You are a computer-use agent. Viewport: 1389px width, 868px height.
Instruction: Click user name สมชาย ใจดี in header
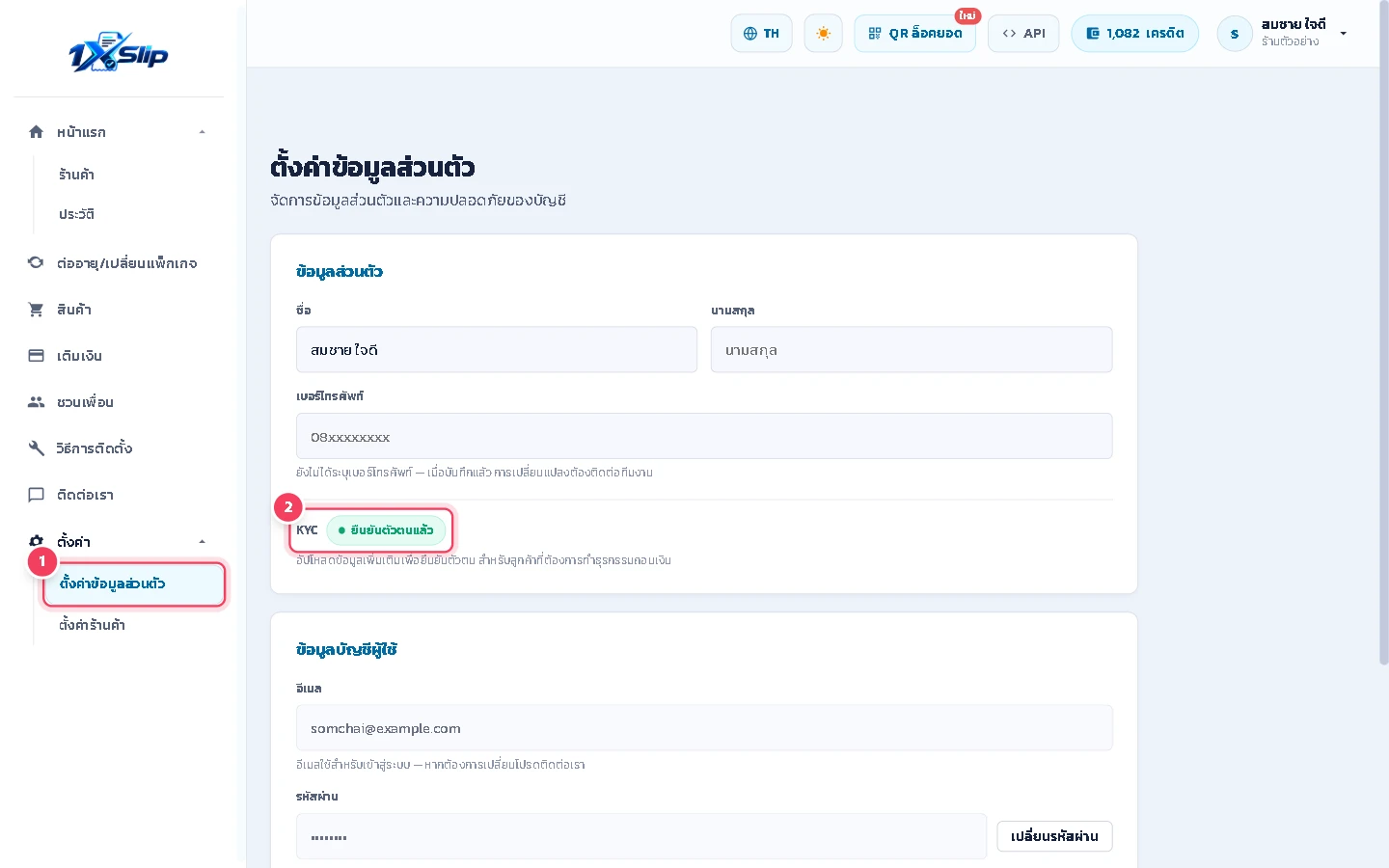(1294, 25)
